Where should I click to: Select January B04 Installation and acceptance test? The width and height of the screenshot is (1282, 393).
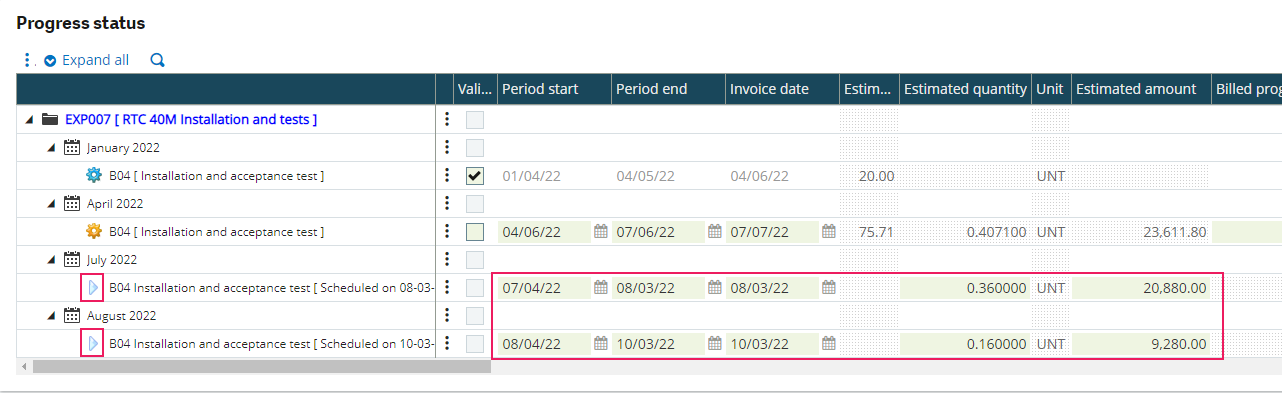(x=217, y=176)
